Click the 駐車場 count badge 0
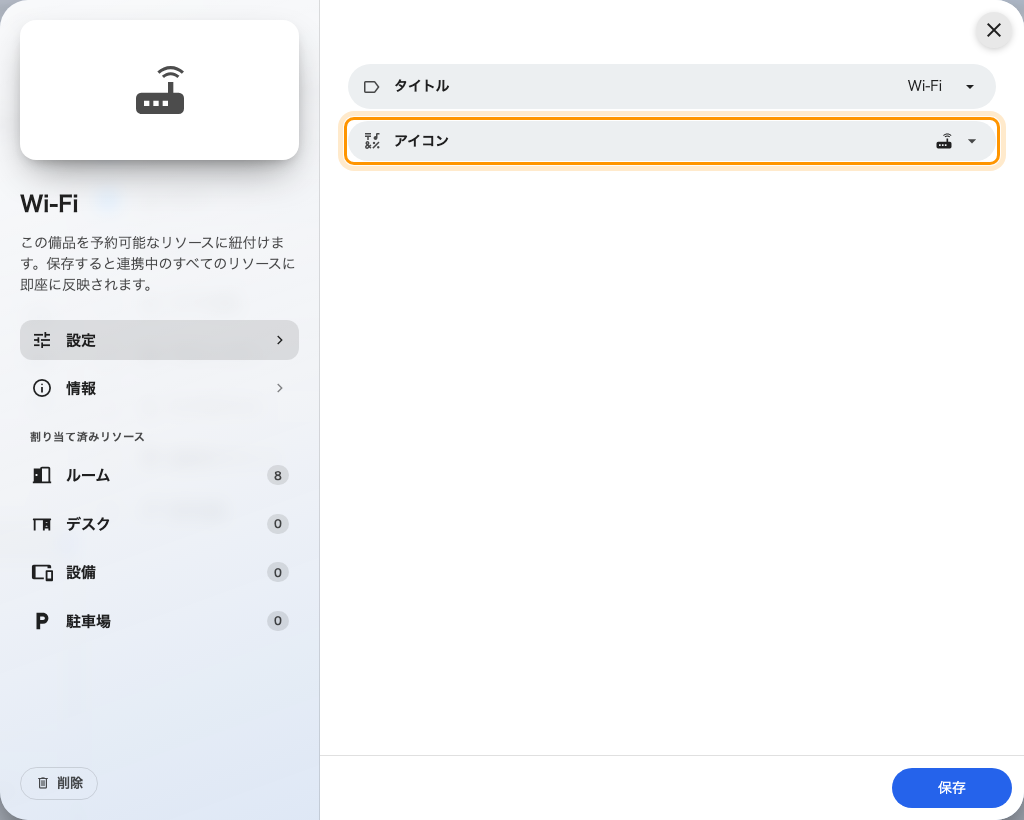The image size is (1024, 820). 278,621
